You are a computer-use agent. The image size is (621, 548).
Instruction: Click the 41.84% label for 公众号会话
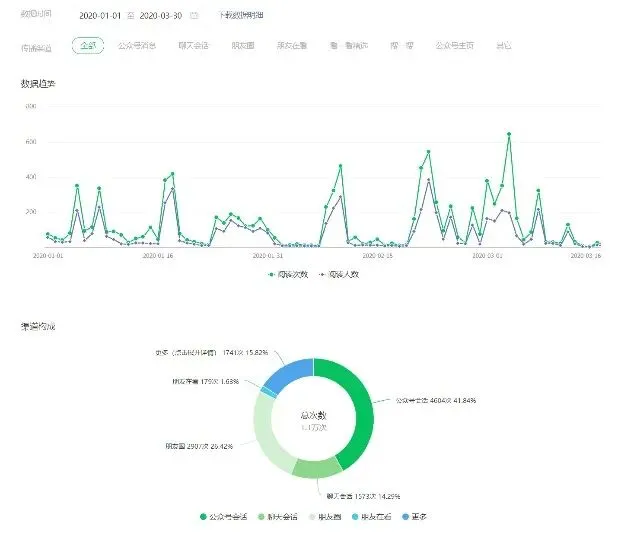point(436,400)
